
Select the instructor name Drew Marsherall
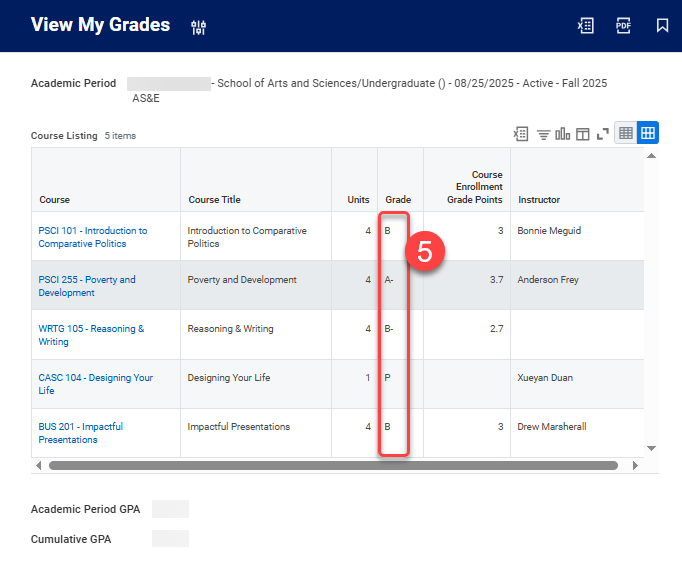[552, 426]
